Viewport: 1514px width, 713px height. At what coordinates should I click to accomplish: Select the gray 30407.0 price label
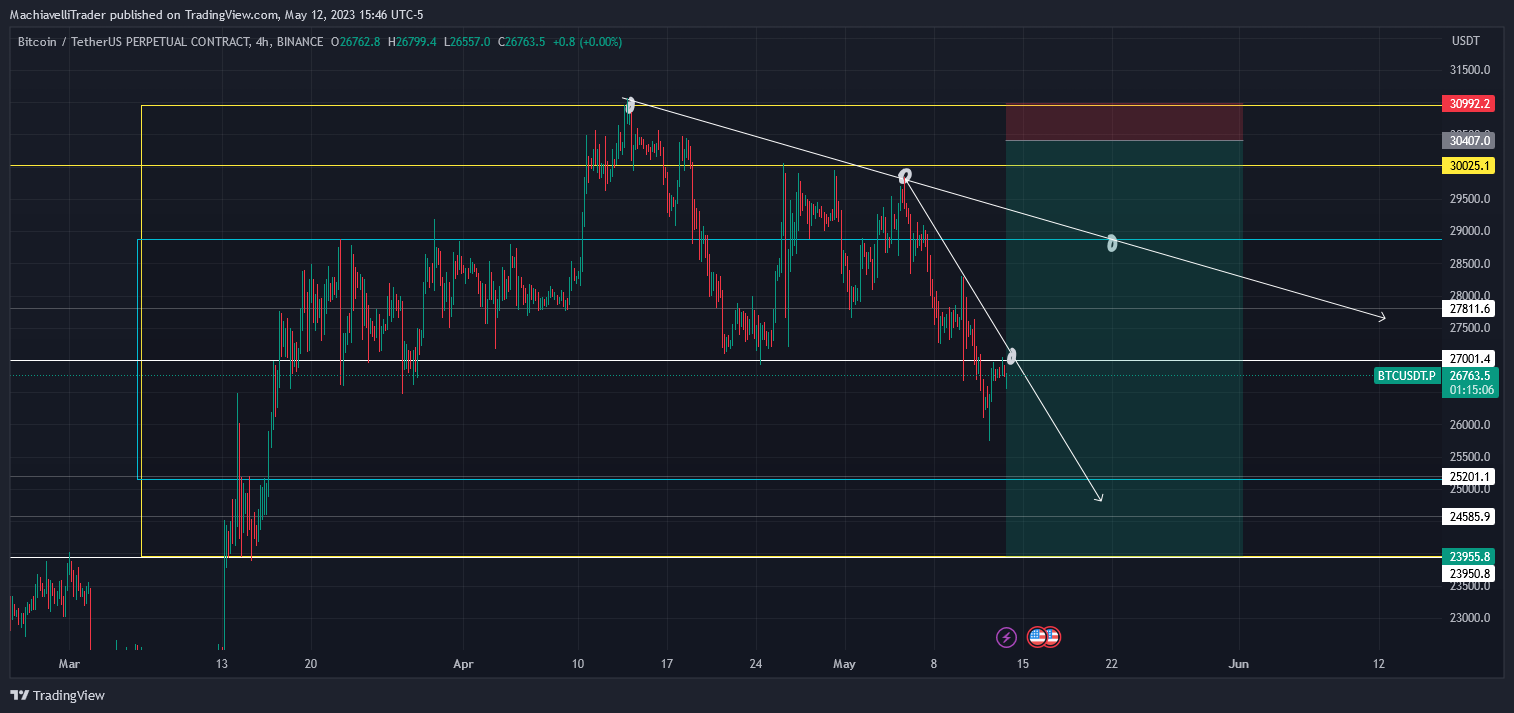[1469, 141]
